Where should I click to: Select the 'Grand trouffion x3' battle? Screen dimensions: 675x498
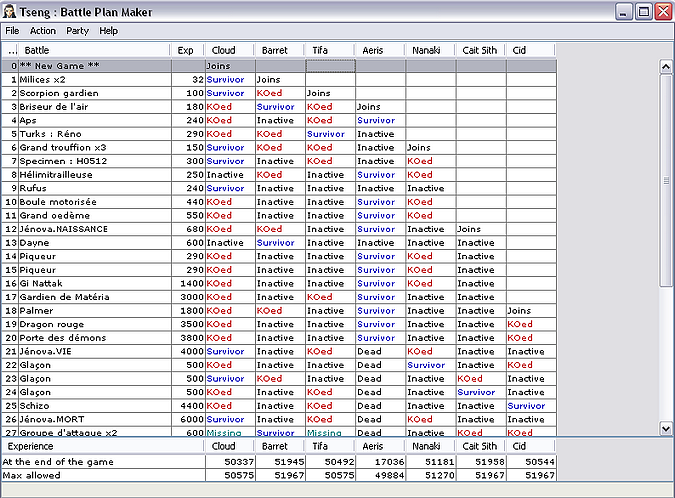[279, 148]
